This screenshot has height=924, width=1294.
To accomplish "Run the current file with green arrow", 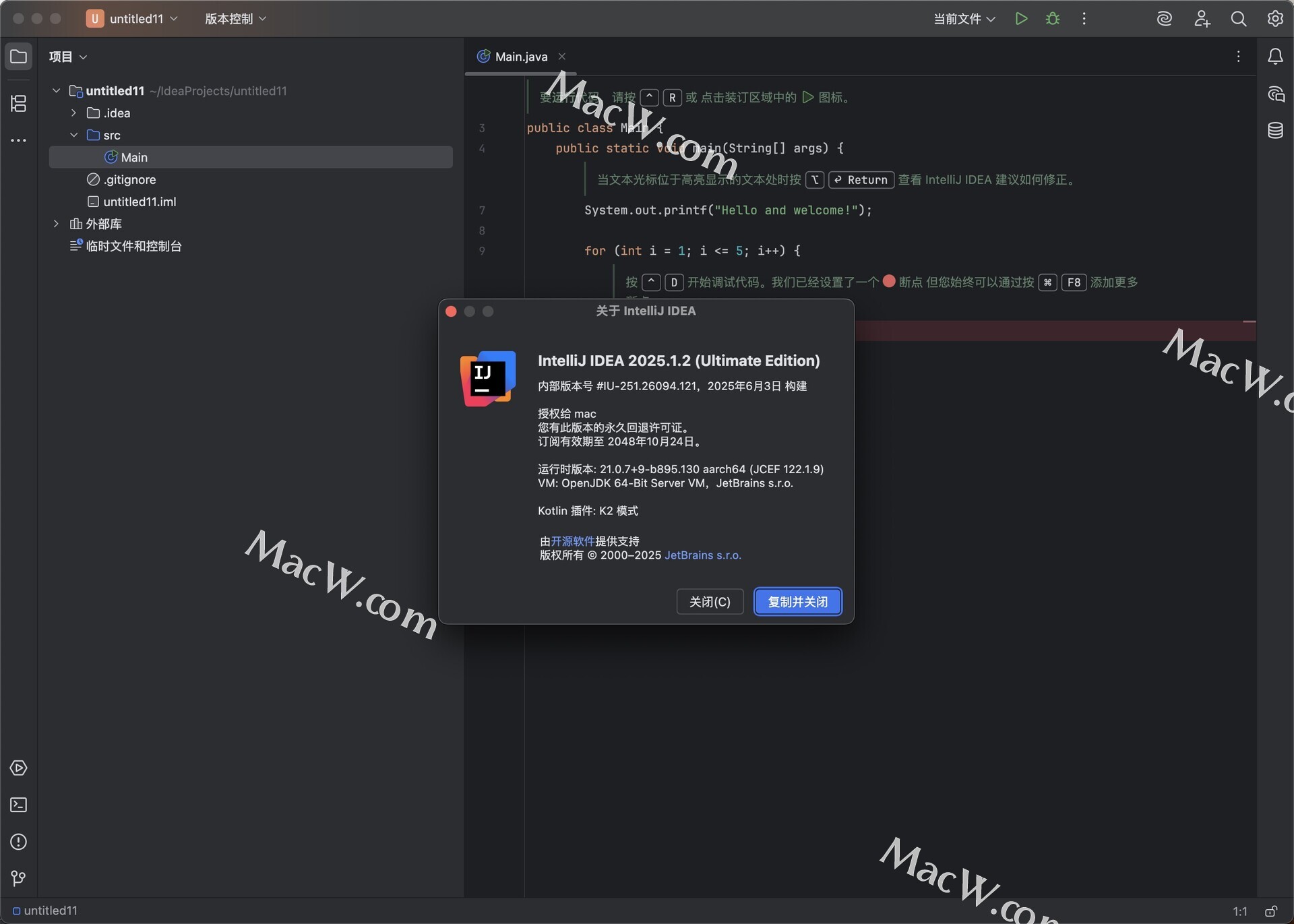I will (x=1021, y=19).
